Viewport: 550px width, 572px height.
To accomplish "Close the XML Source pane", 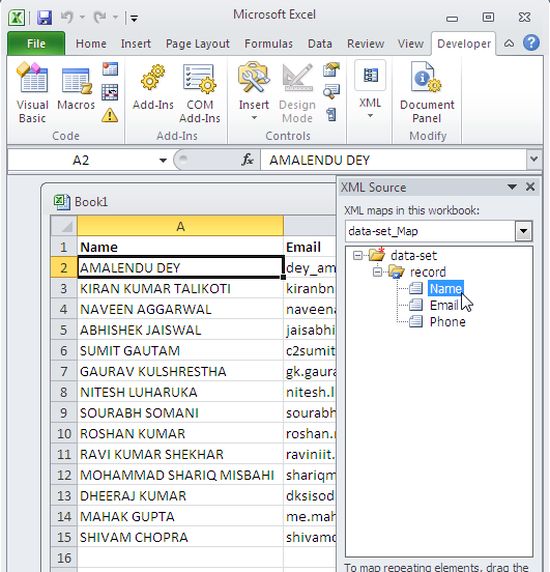I will tap(530, 187).
